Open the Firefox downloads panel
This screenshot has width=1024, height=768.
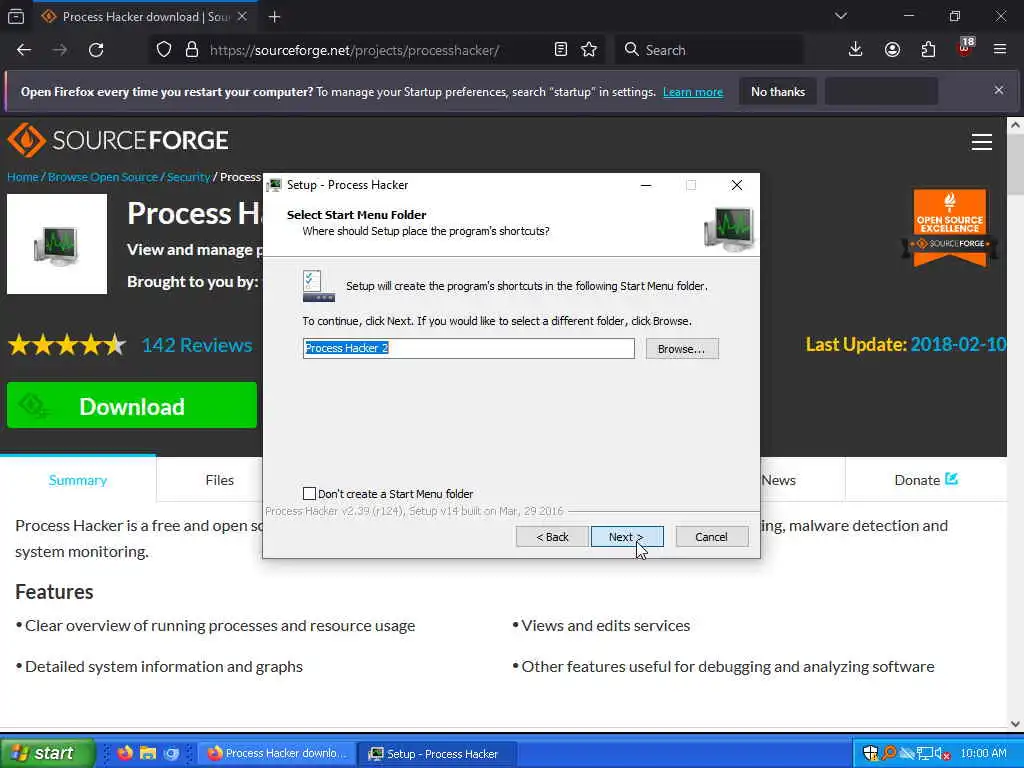(x=856, y=50)
